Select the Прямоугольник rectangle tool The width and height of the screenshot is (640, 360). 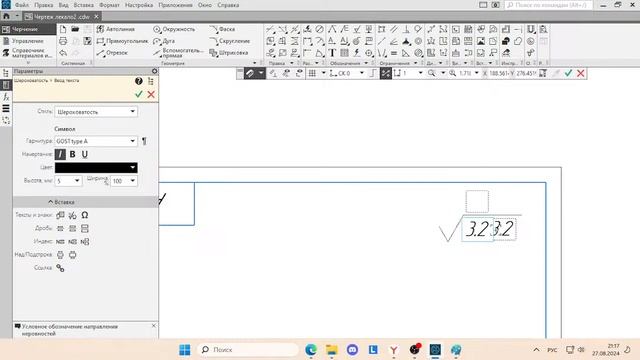pyautogui.click(x=122, y=41)
